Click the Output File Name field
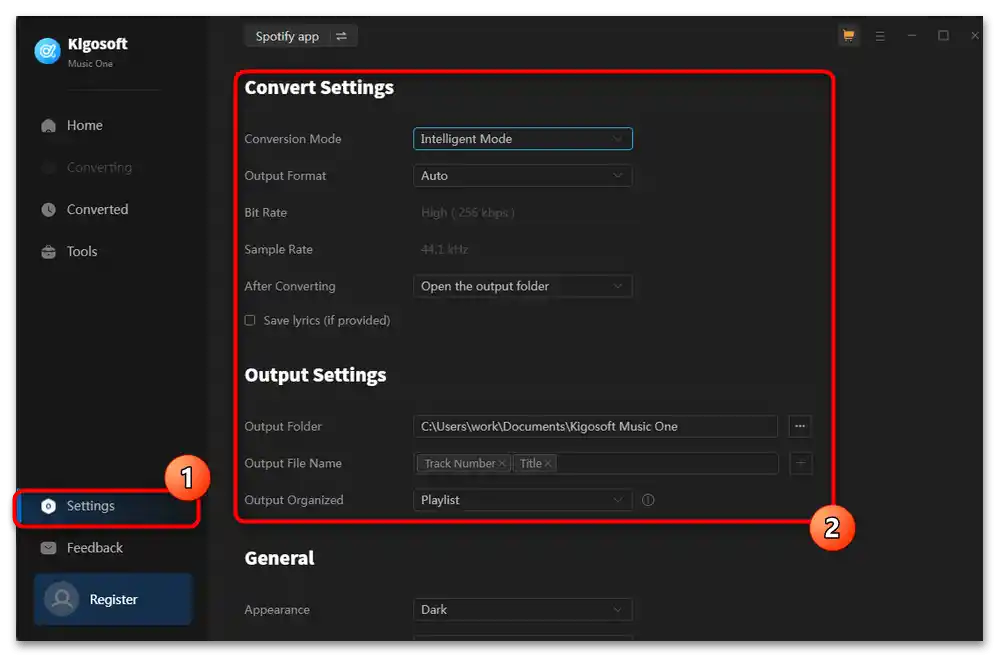999x657 pixels. [x=595, y=463]
